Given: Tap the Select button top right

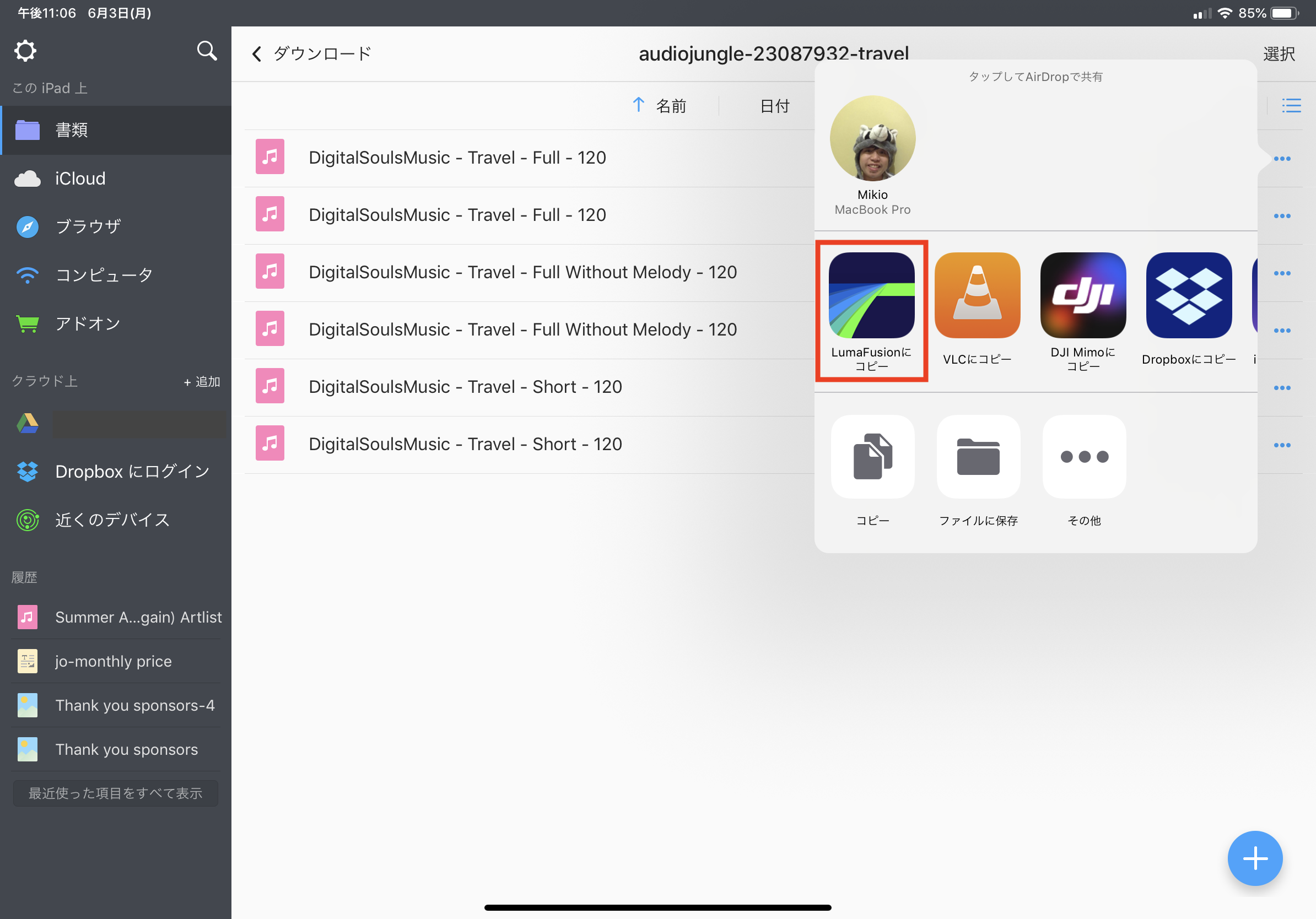Looking at the screenshot, I should (x=1278, y=54).
